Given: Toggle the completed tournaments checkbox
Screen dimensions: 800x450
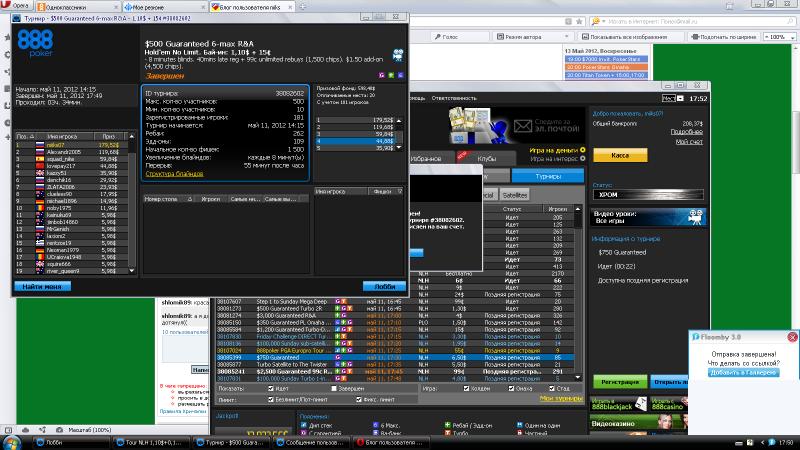Looking at the screenshot, I should (334, 389).
